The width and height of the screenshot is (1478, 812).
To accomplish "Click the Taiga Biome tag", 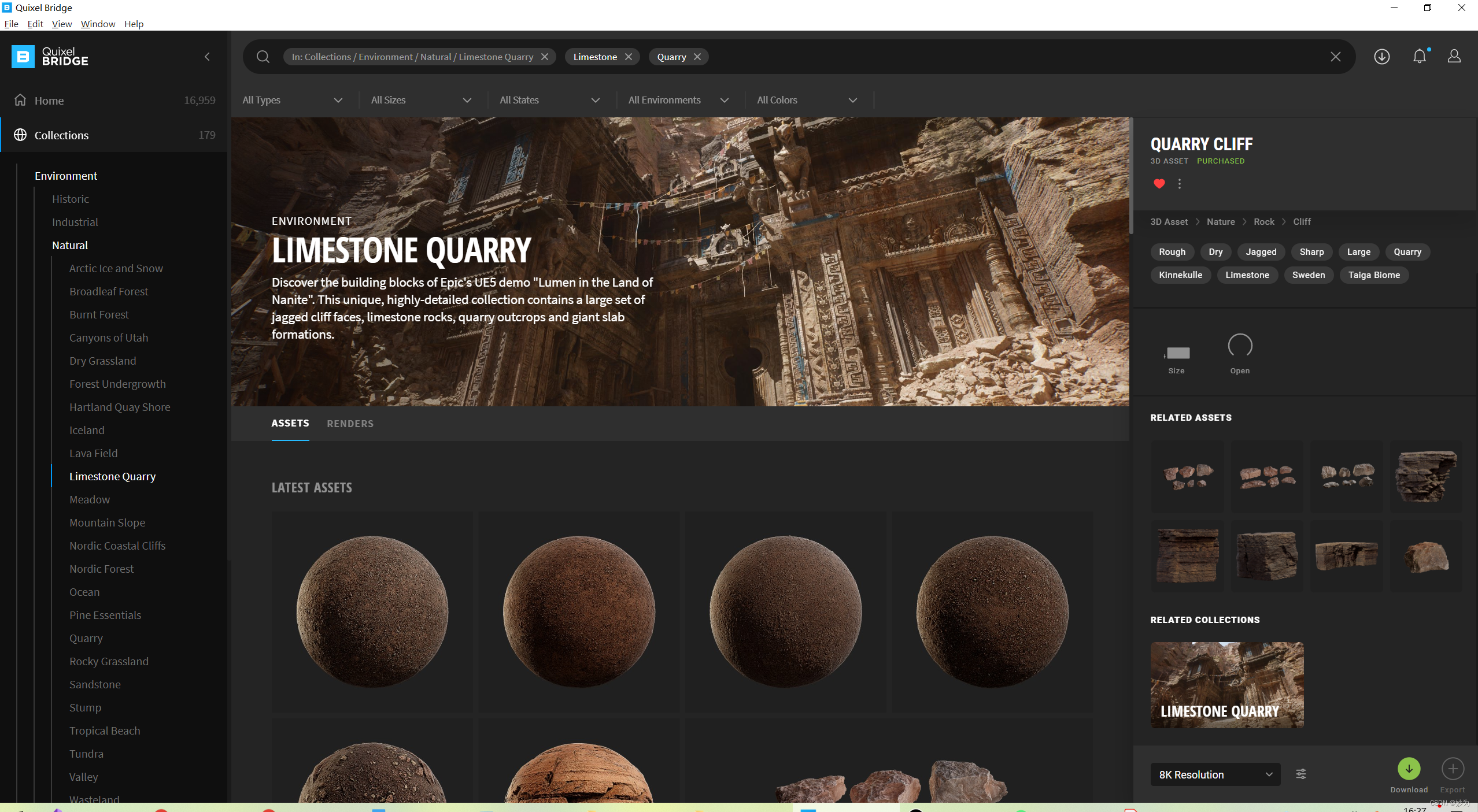I will coord(1374,275).
